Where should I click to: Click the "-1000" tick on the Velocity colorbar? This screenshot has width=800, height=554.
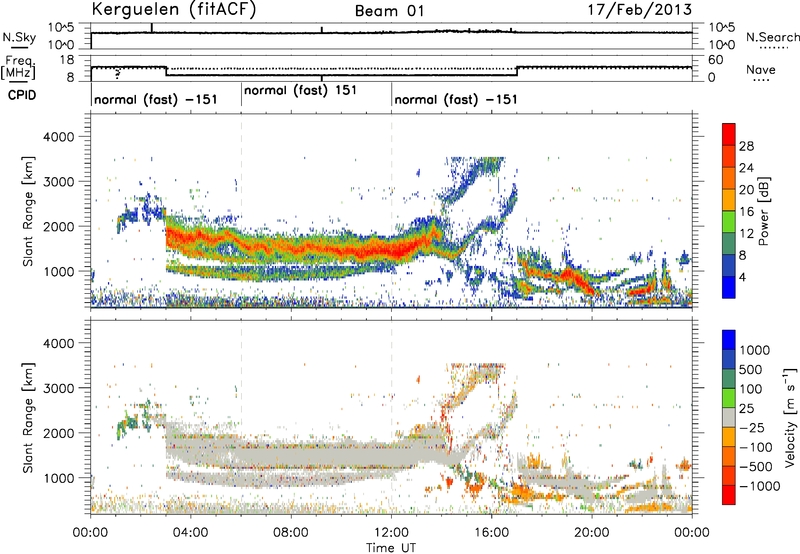point(759,486)
